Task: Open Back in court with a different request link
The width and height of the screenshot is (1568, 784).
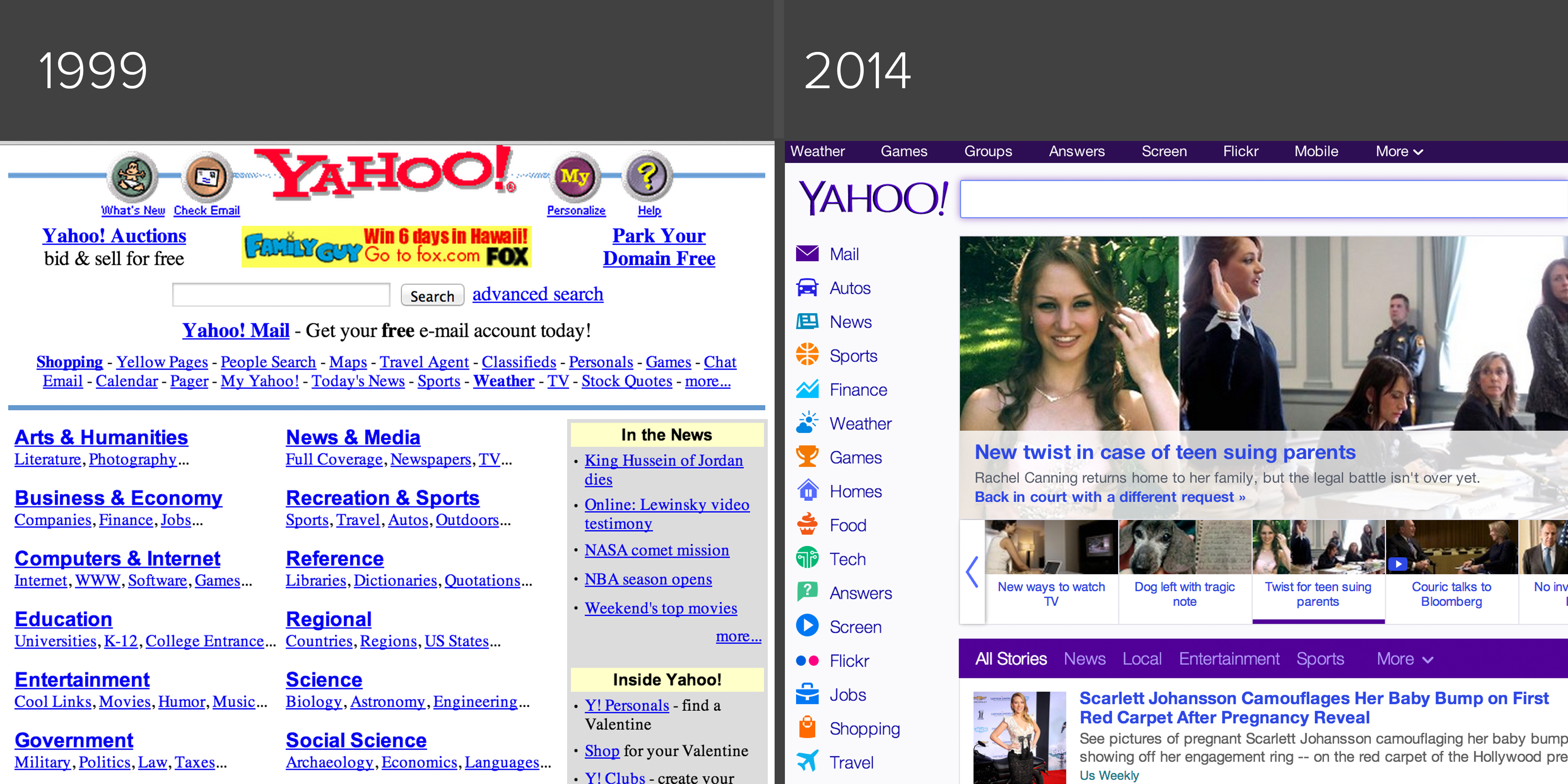Action: 1110,497
